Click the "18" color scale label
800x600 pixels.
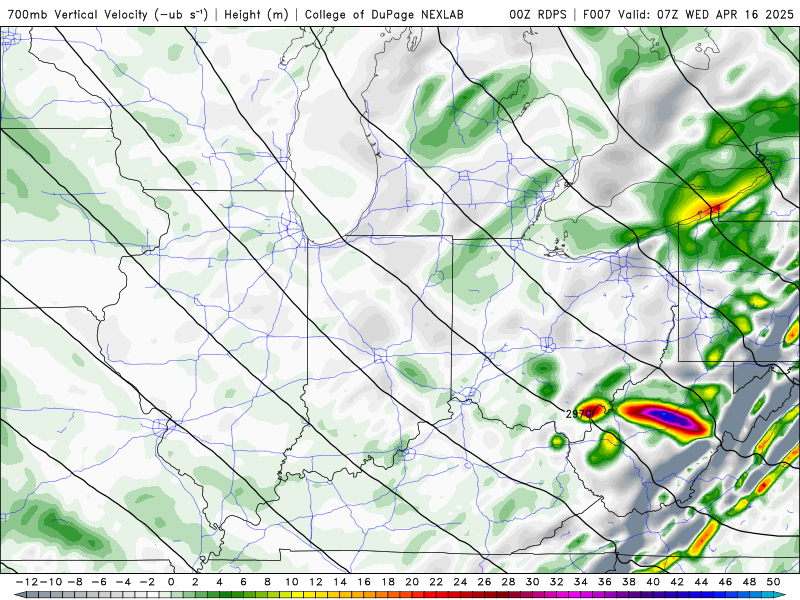(x=388, y=582)
